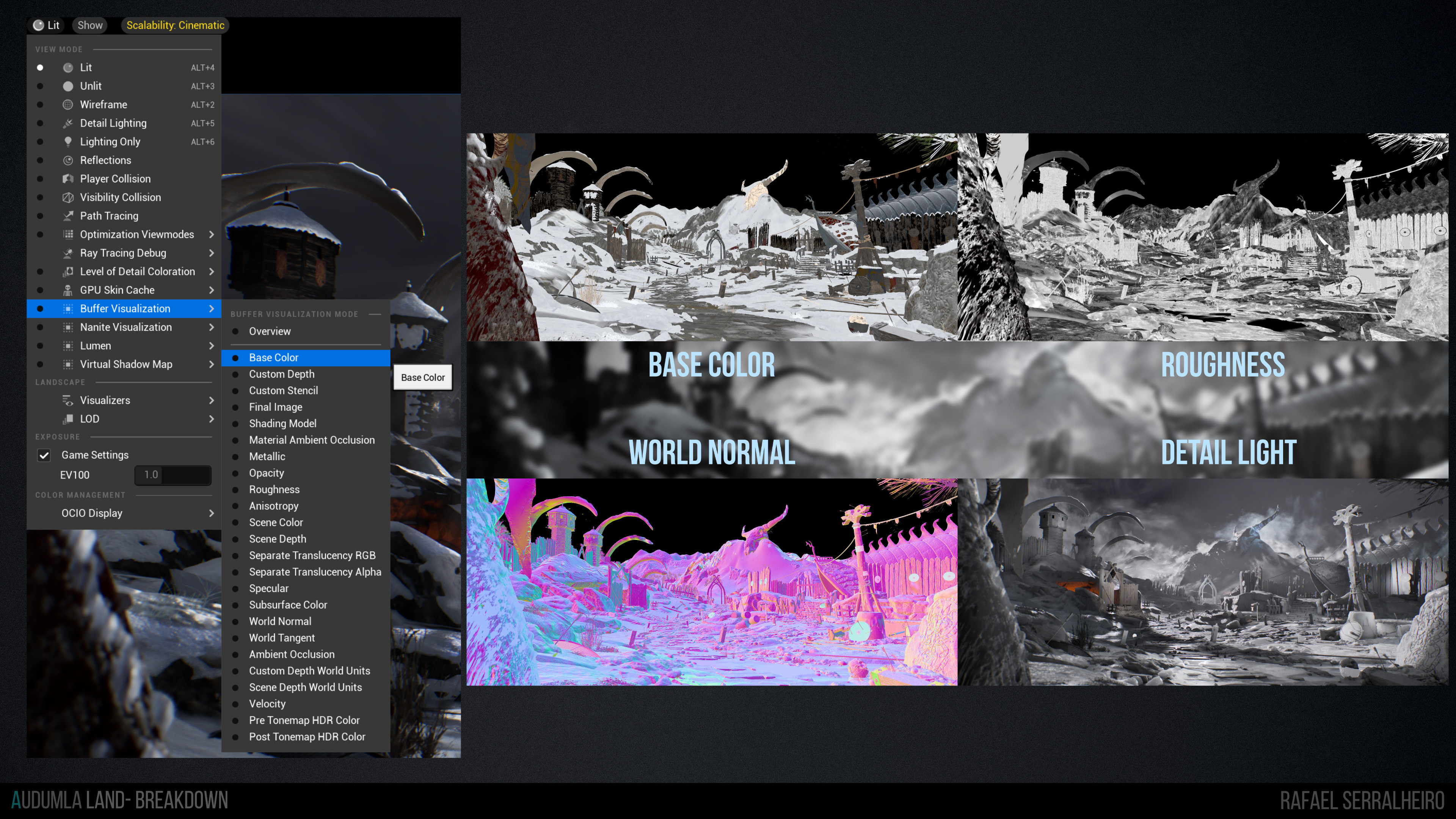Click the Lumen icon
The width and height of the screenshot is (1456, 819).
68,346
